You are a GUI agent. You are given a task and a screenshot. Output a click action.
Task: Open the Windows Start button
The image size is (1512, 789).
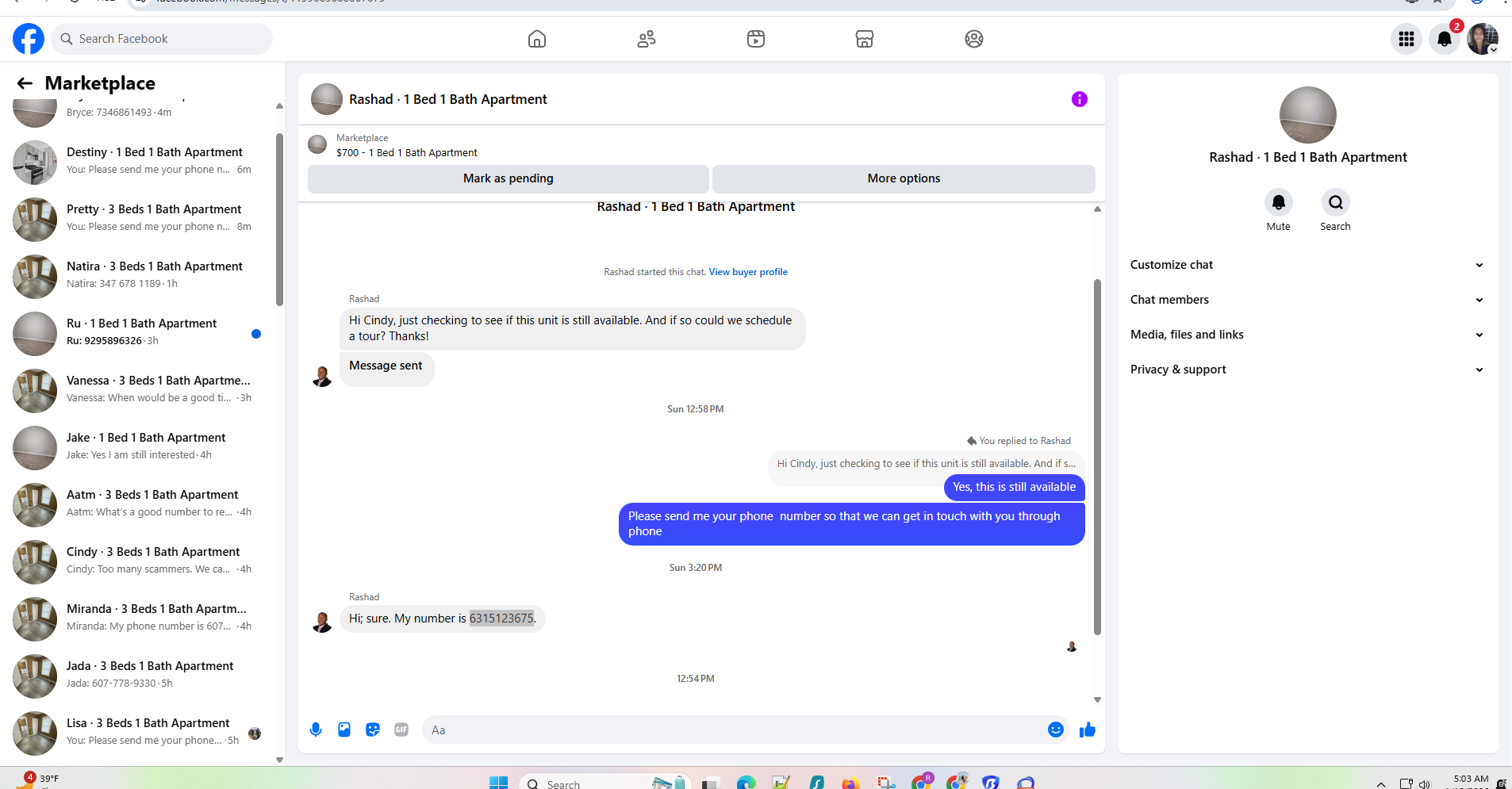coord(498,783)
